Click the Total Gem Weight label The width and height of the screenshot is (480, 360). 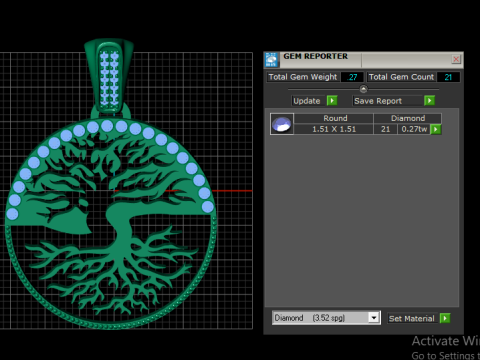pos(303,77)
